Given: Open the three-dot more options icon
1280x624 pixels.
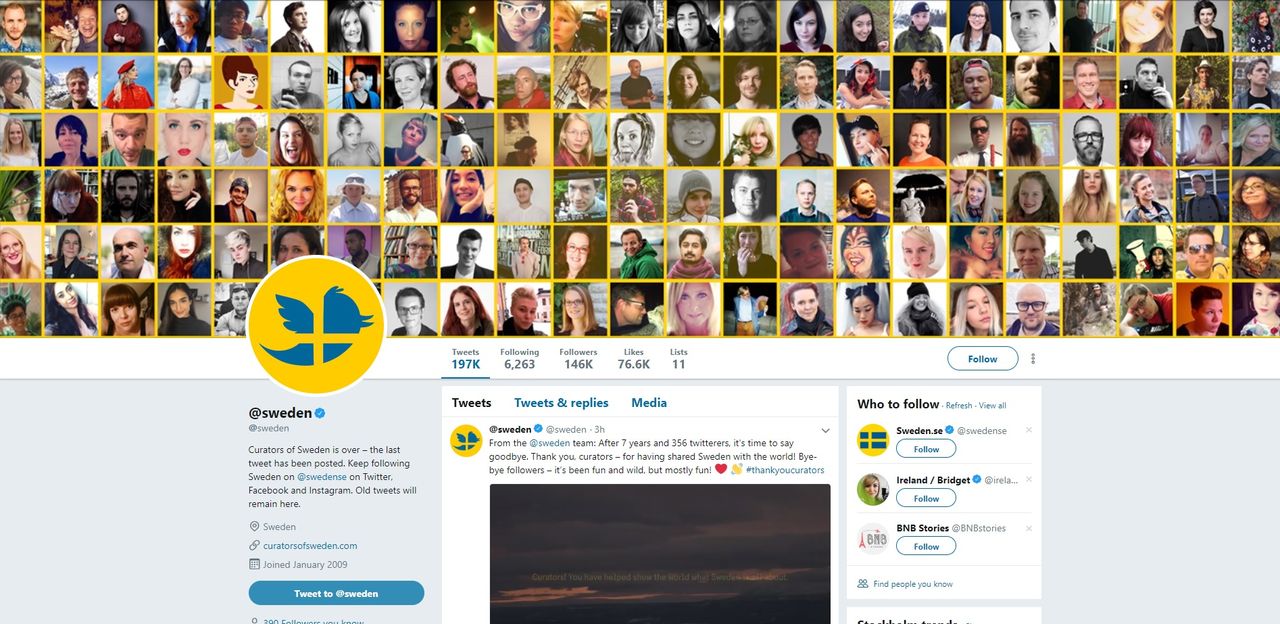Looking at the screenshot, I should (1033, 359).
